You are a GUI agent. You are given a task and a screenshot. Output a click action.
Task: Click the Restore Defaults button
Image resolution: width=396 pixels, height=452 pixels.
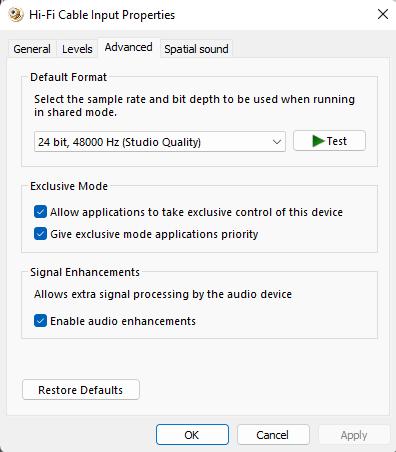[x=81, y=390]
